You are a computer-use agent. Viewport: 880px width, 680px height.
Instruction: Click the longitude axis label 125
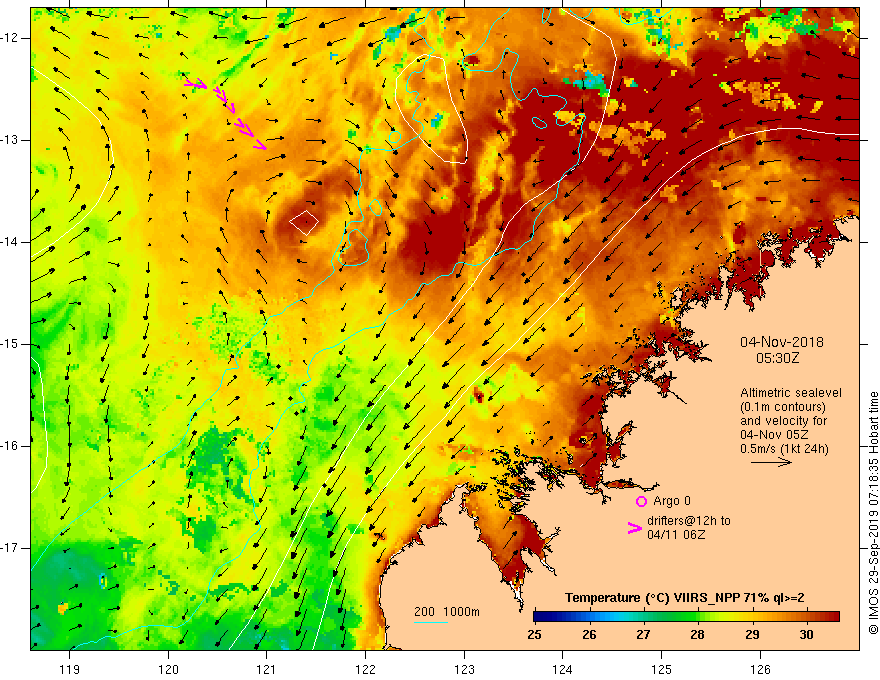coord(662,669)
